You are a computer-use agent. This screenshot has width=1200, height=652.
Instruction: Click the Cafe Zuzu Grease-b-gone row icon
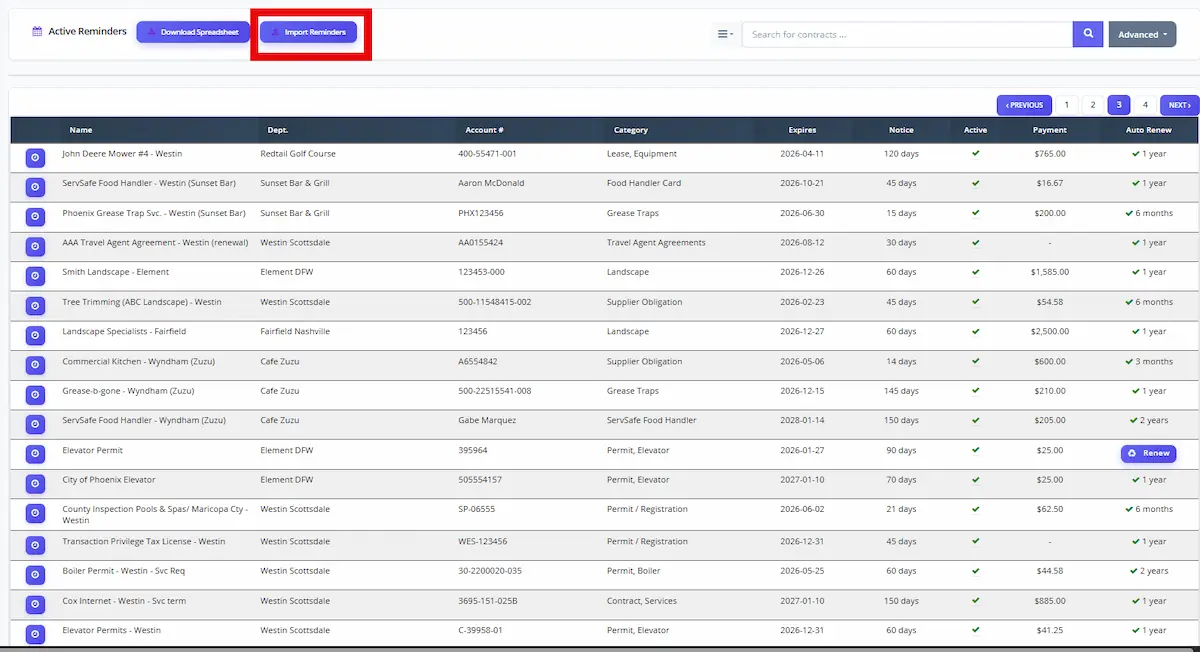[35, 395]
